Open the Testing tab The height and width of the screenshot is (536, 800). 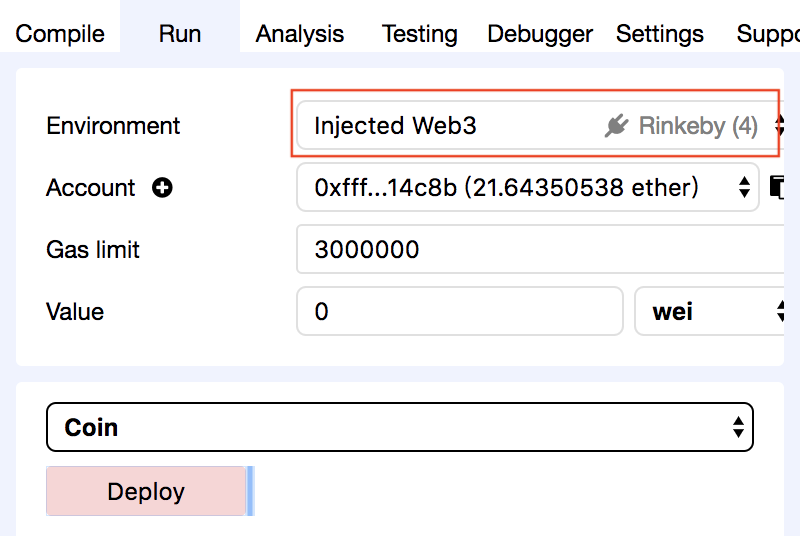pos(420,34)
